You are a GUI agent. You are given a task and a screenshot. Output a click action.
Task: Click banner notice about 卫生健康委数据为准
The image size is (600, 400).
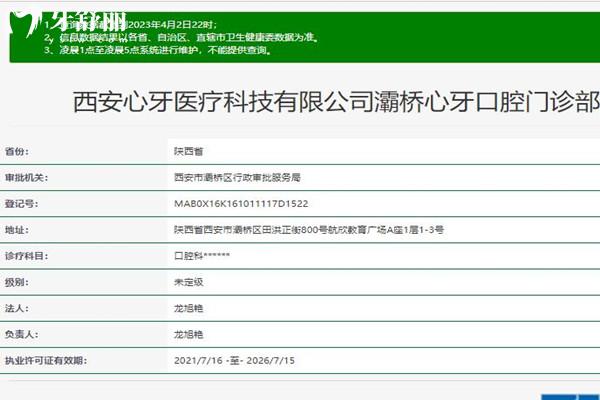181,38
